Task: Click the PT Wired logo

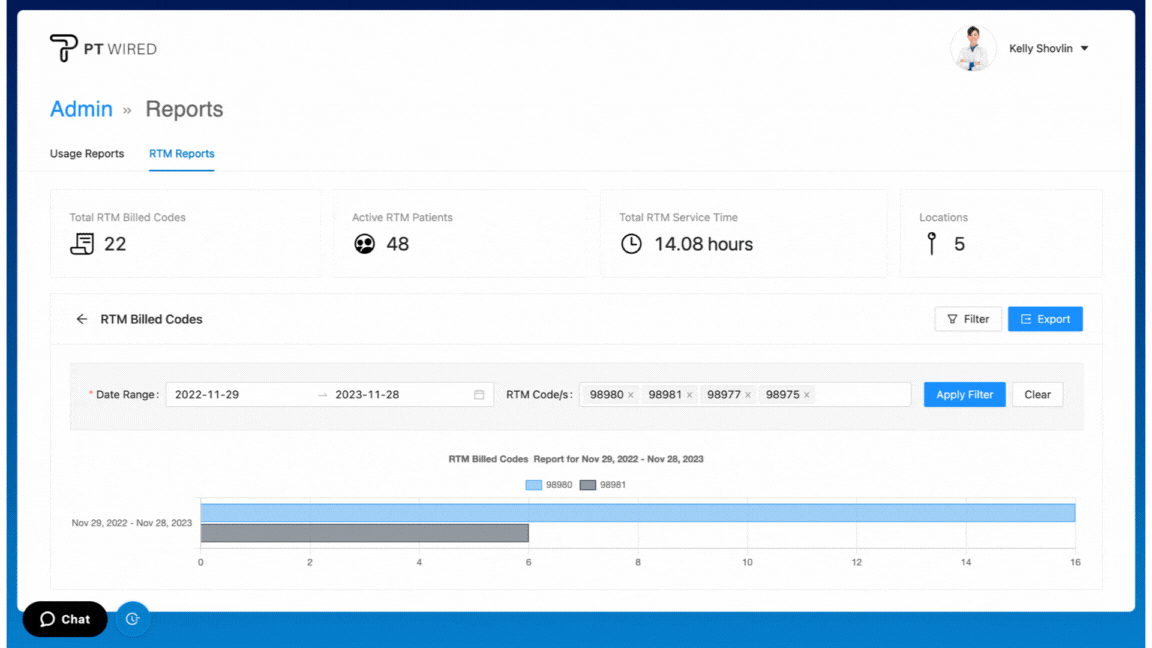Action: [103, 48]
